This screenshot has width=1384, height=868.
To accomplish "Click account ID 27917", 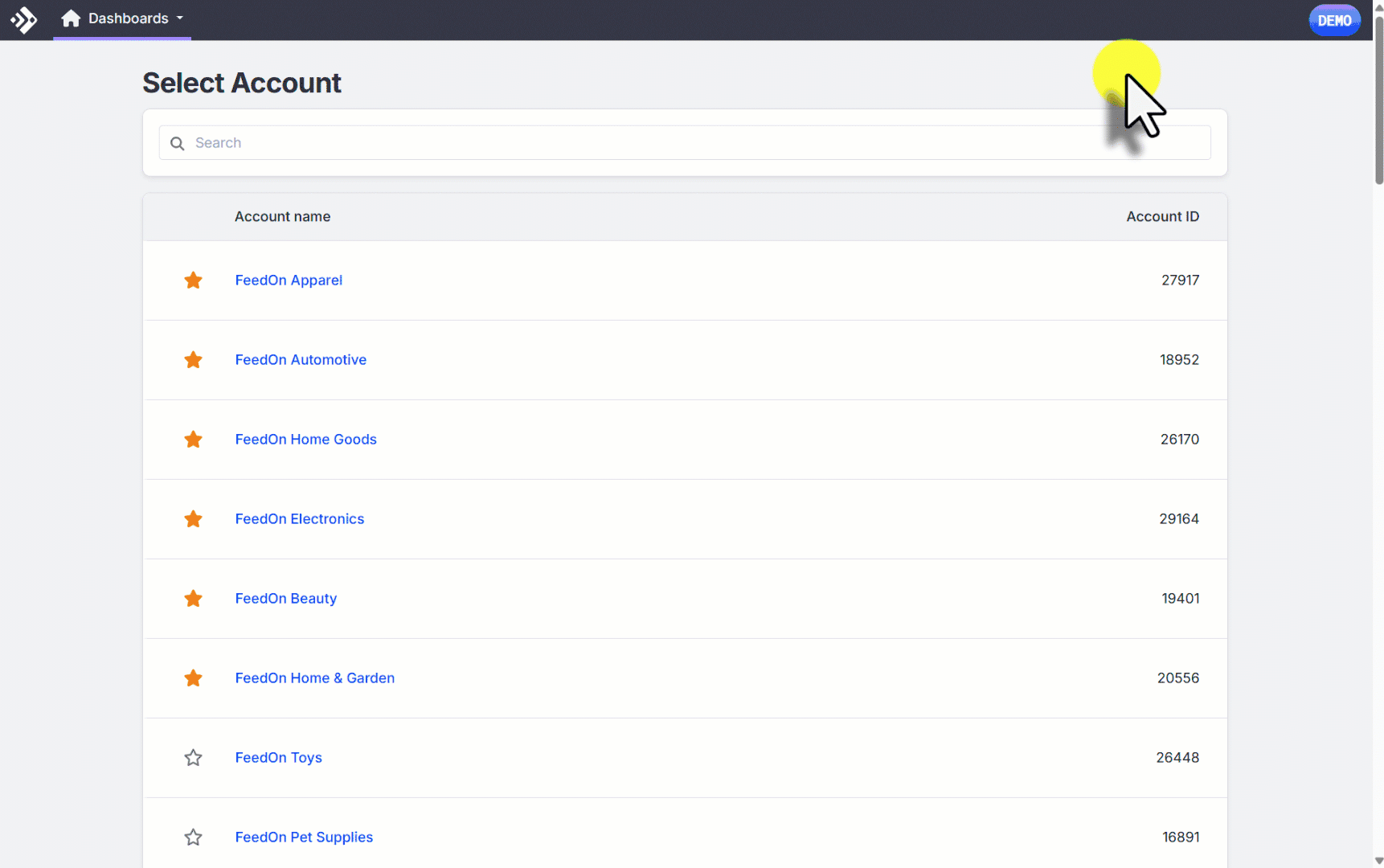I will (x=1180, y=280).
